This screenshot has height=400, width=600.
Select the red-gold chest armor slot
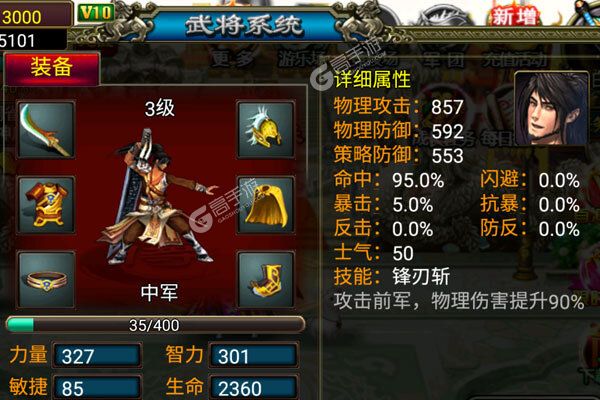point(46,205)
